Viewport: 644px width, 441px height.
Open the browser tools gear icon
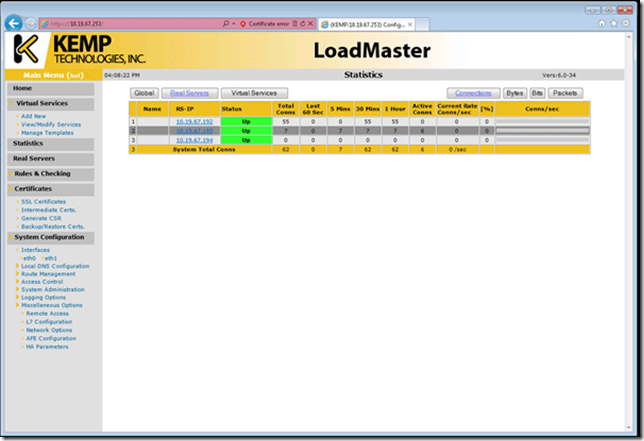(625, 22)
